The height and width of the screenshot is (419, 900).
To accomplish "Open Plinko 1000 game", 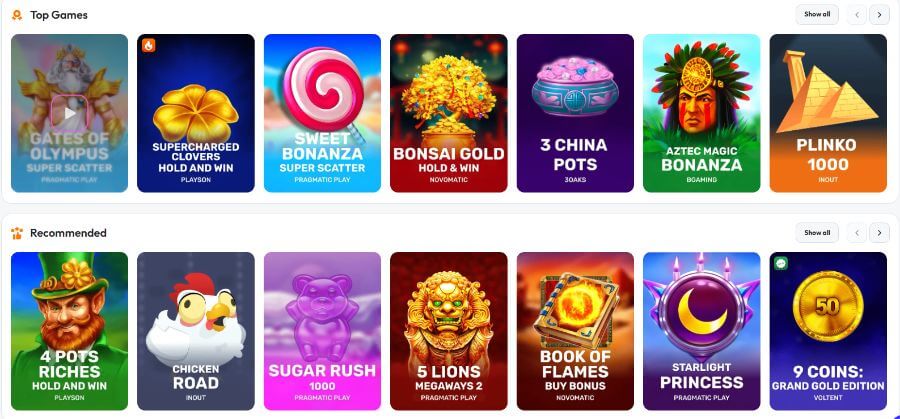I will (x=828, y=113).
